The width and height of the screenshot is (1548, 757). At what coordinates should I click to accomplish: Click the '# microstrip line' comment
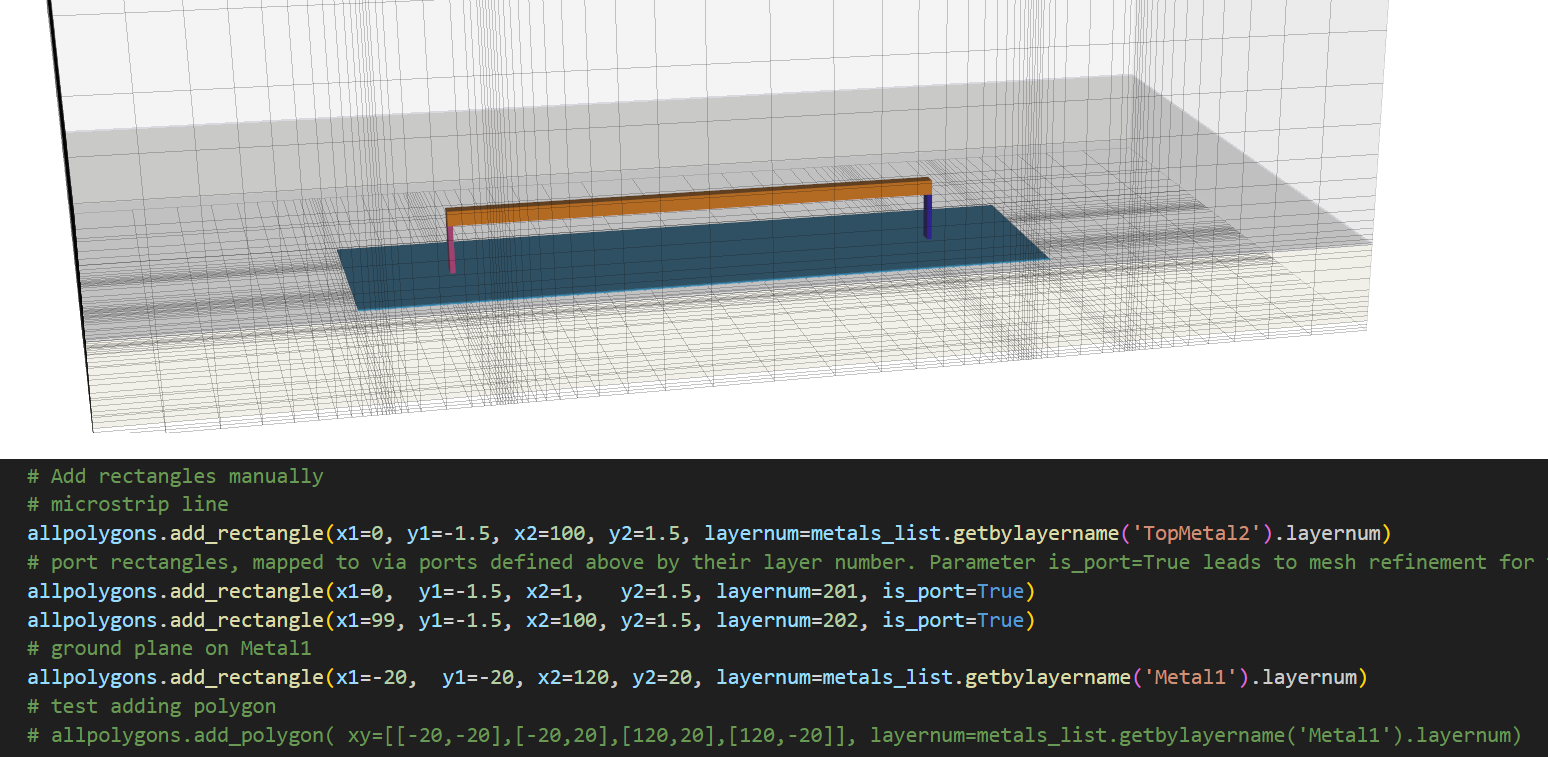pyautogui.click(x=128, y=504)
